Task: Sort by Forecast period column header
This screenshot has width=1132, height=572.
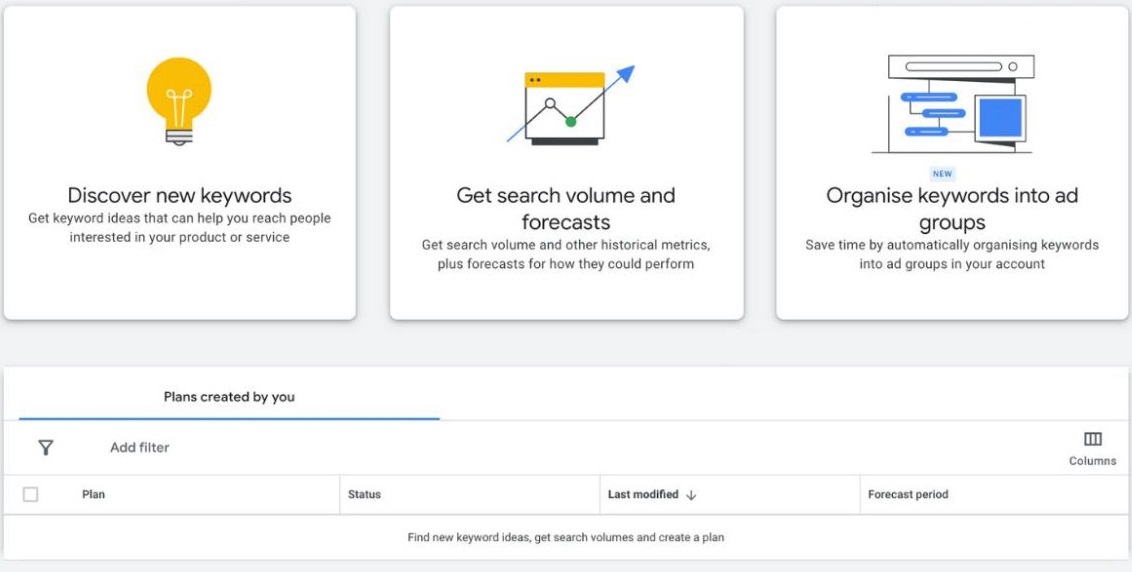Action: tap(908, 495)
